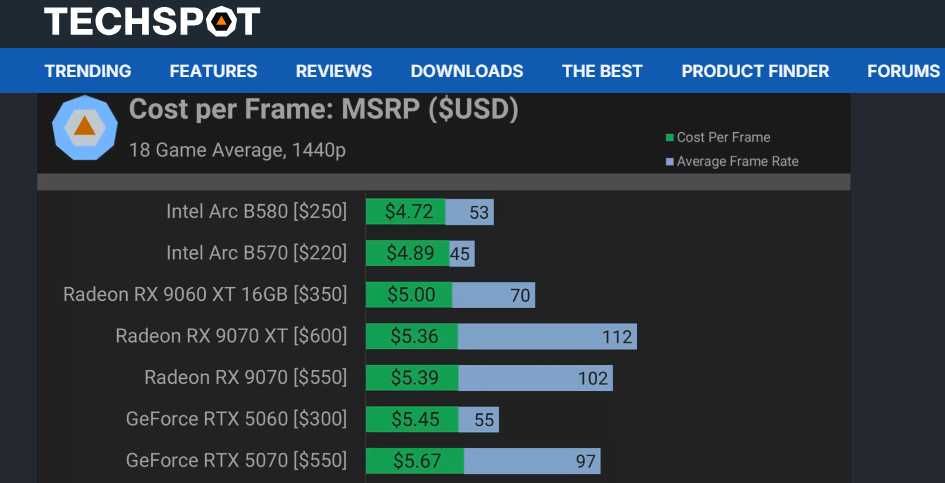Select Radeon RX 9070 [$550] label

coord(246,377)
